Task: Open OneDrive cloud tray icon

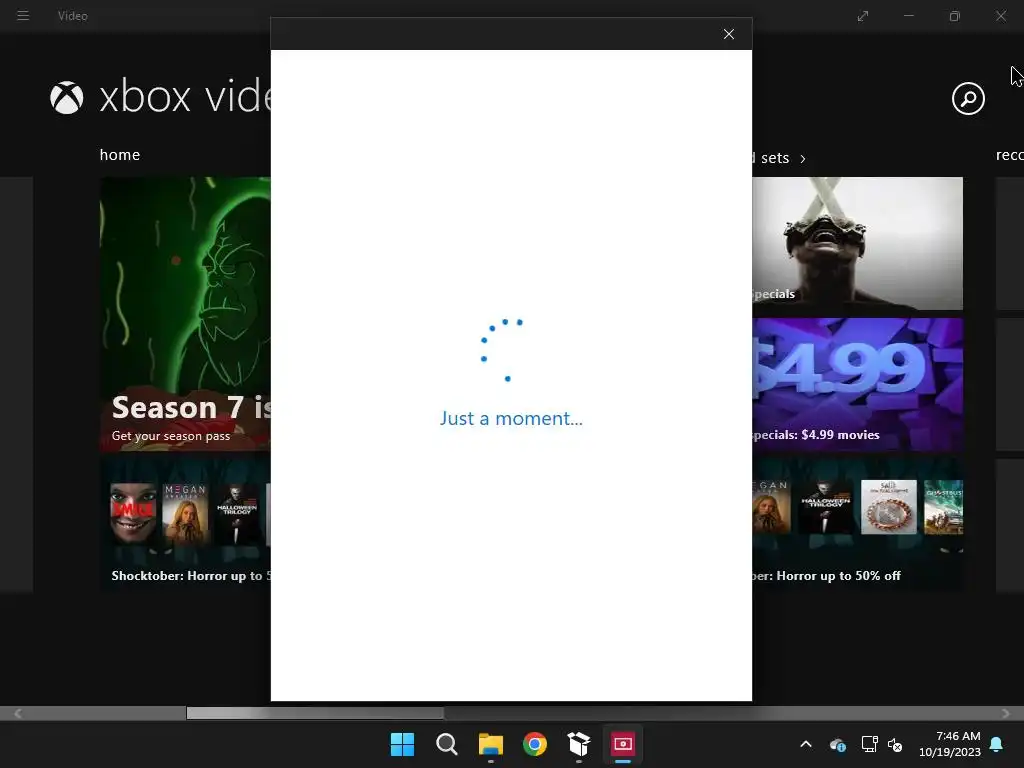Action: (838, 744)
